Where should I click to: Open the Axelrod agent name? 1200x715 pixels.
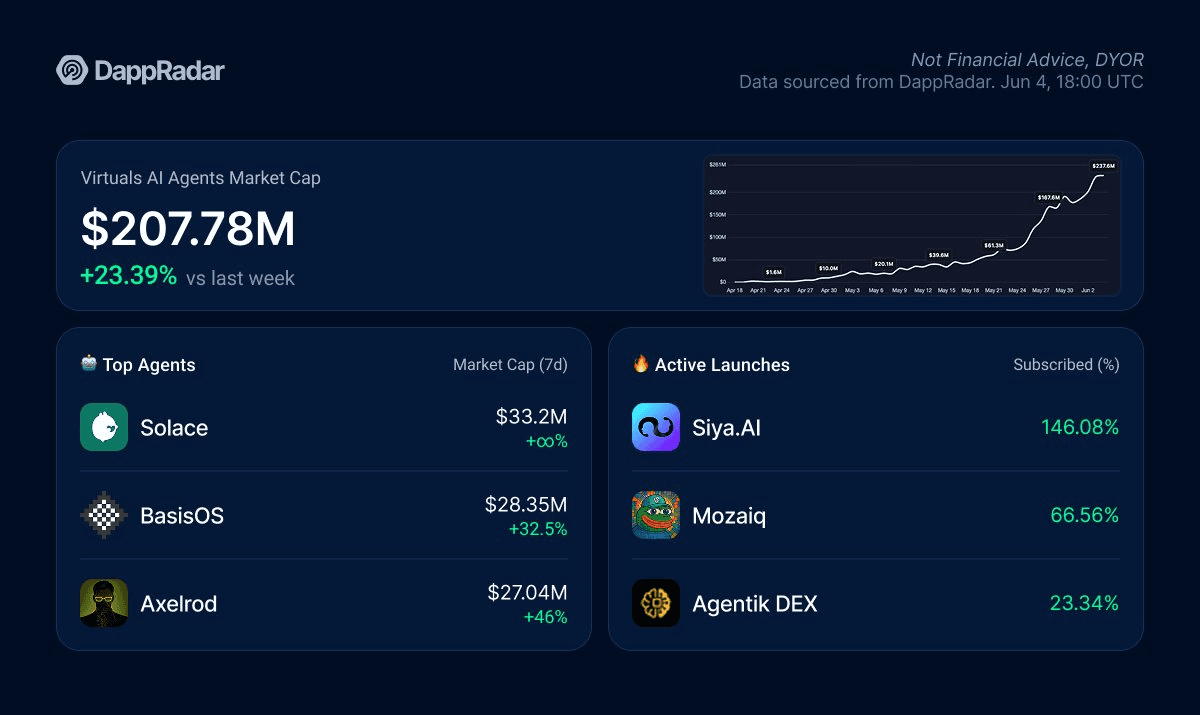point(178,604)
